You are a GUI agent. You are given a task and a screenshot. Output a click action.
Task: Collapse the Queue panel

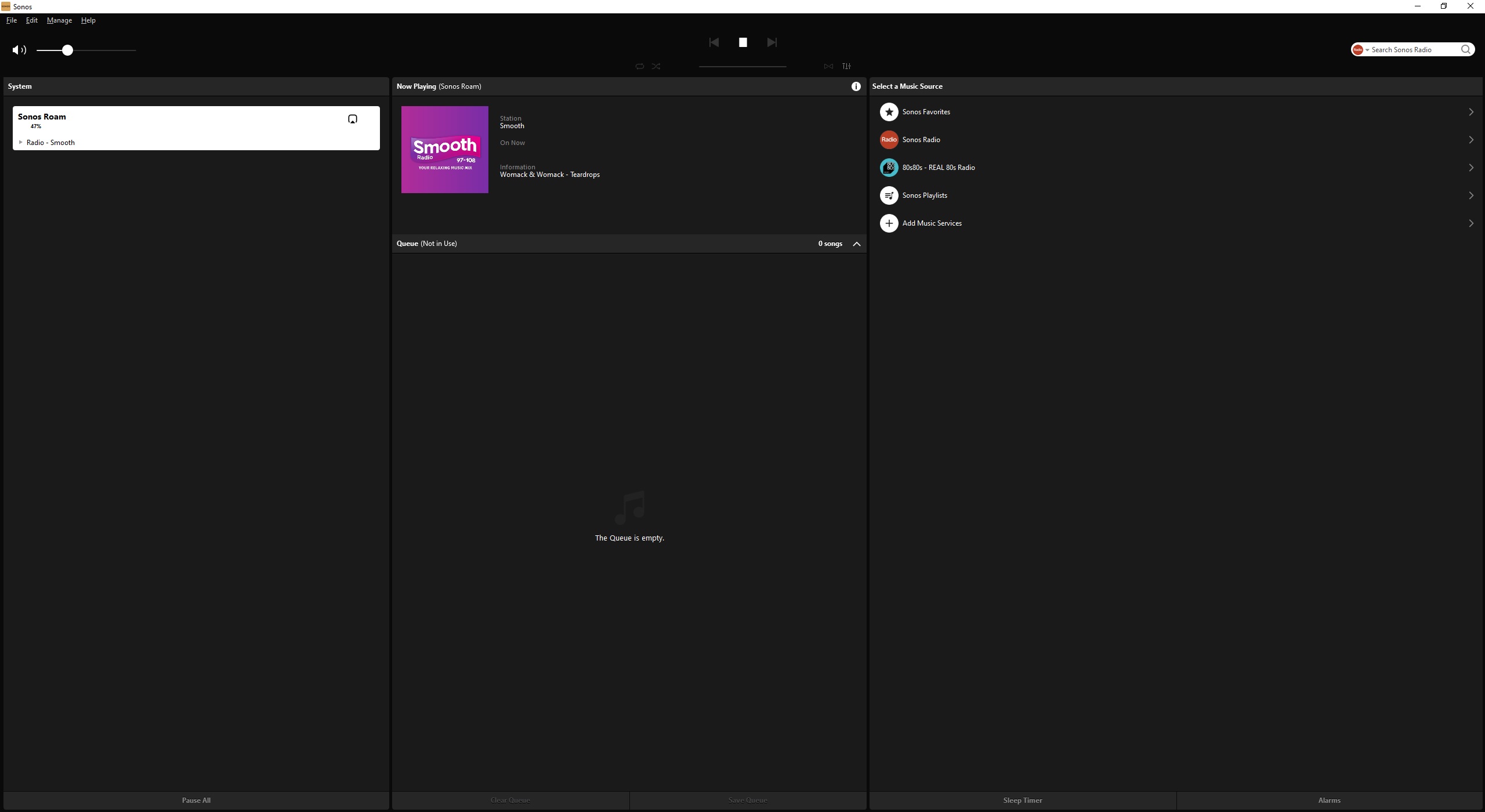pos(857,244)
